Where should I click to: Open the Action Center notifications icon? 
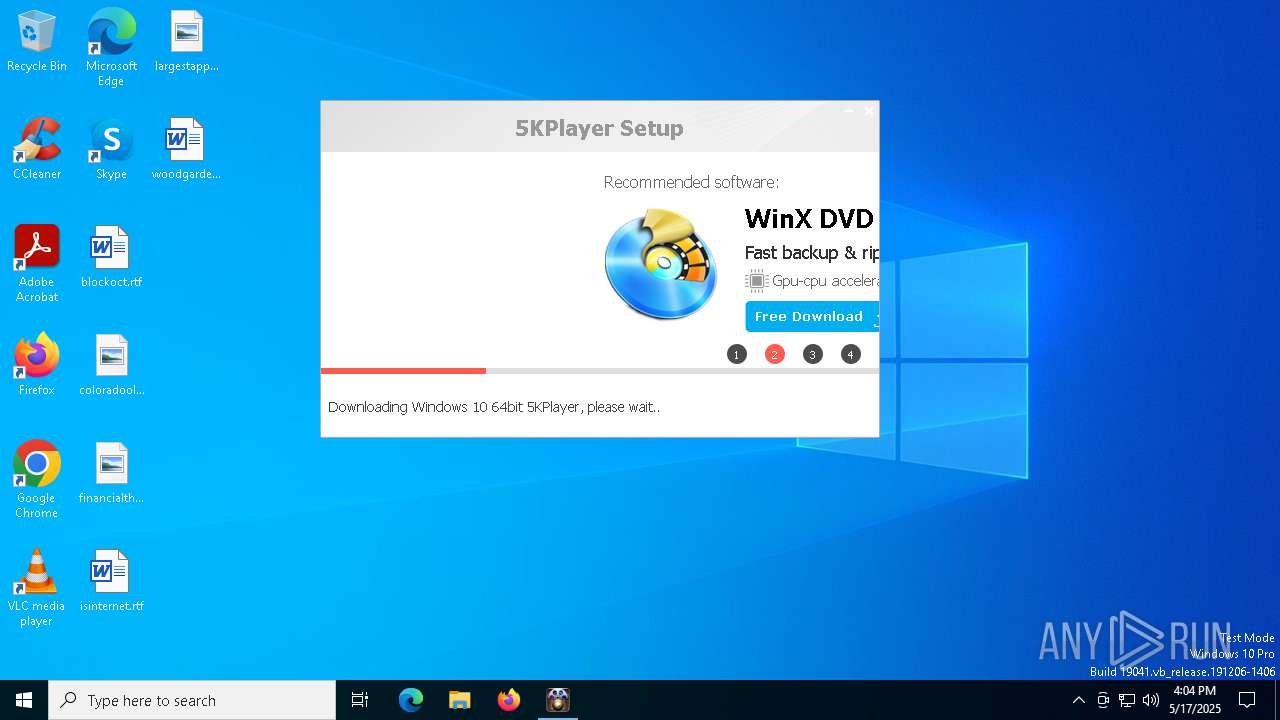point(1247,700)
